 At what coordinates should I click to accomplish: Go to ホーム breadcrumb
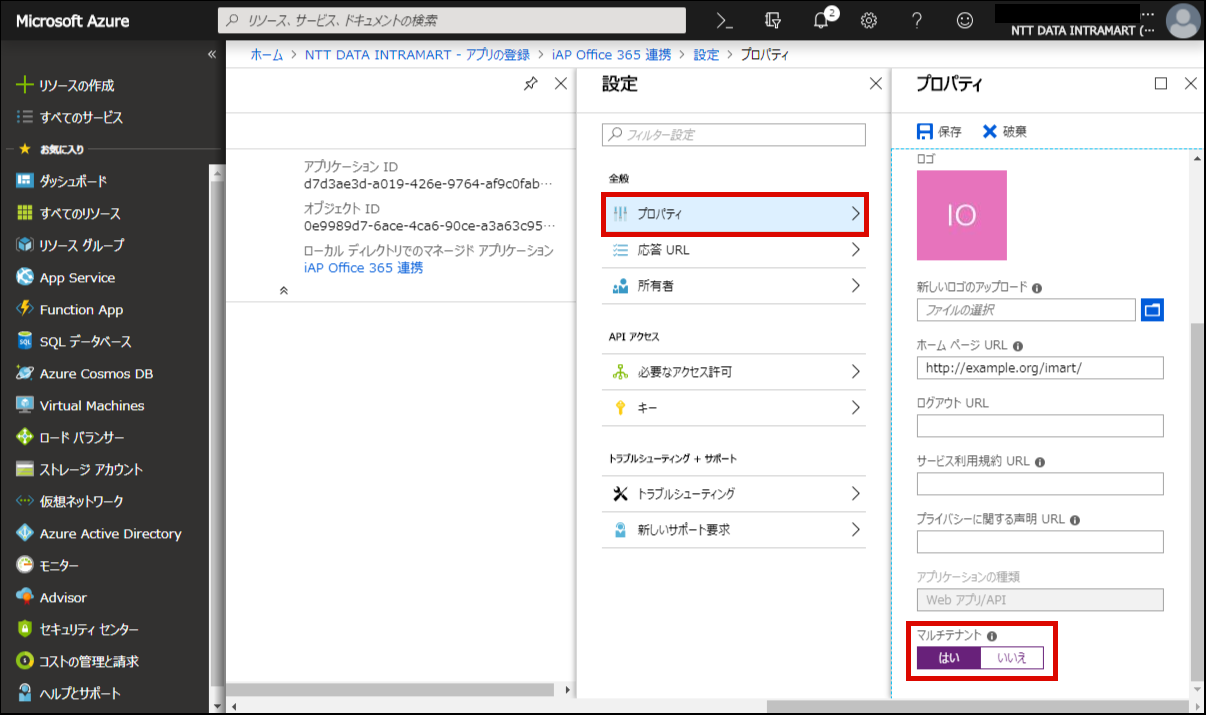point(267,54)
